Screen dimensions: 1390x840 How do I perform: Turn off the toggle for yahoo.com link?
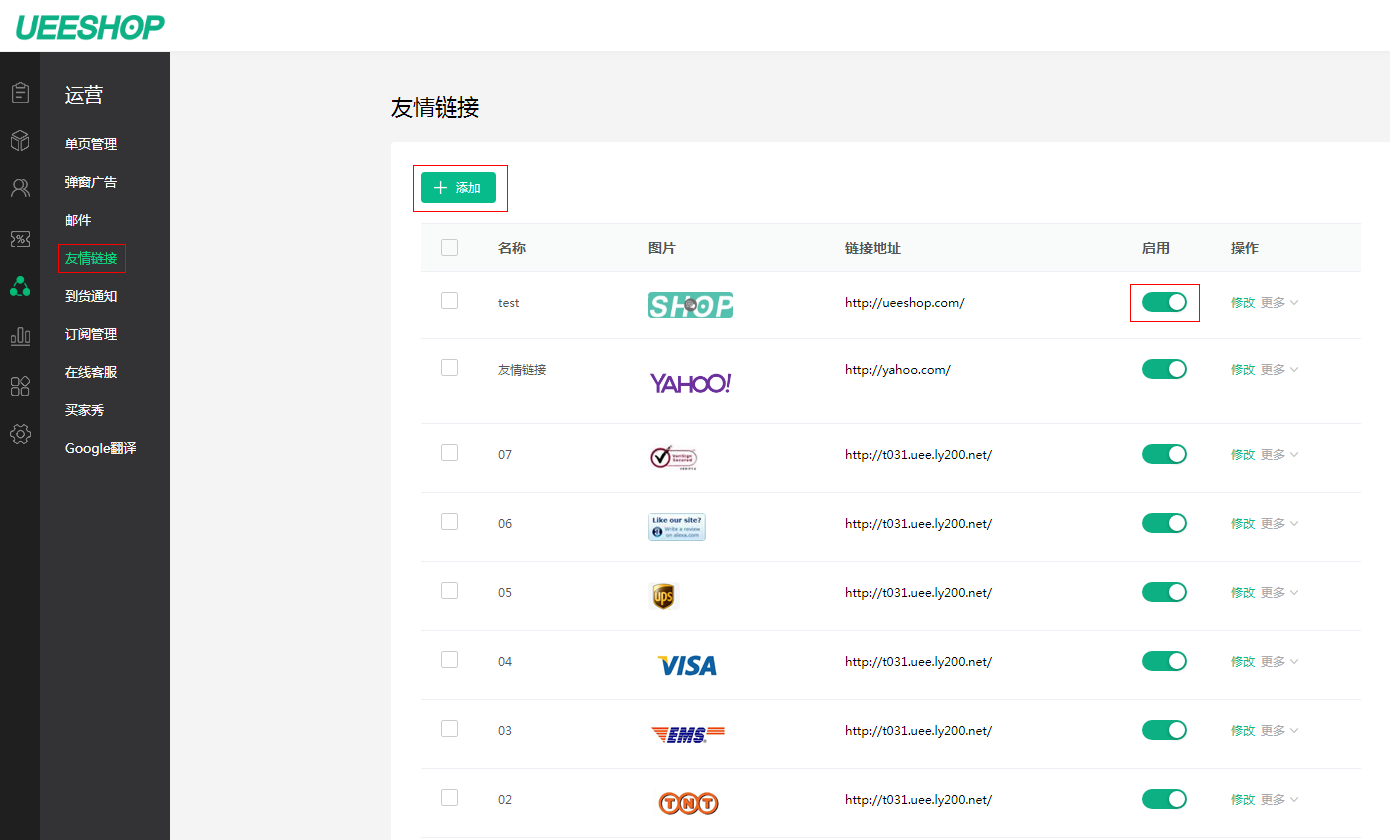pos(1164,369)
